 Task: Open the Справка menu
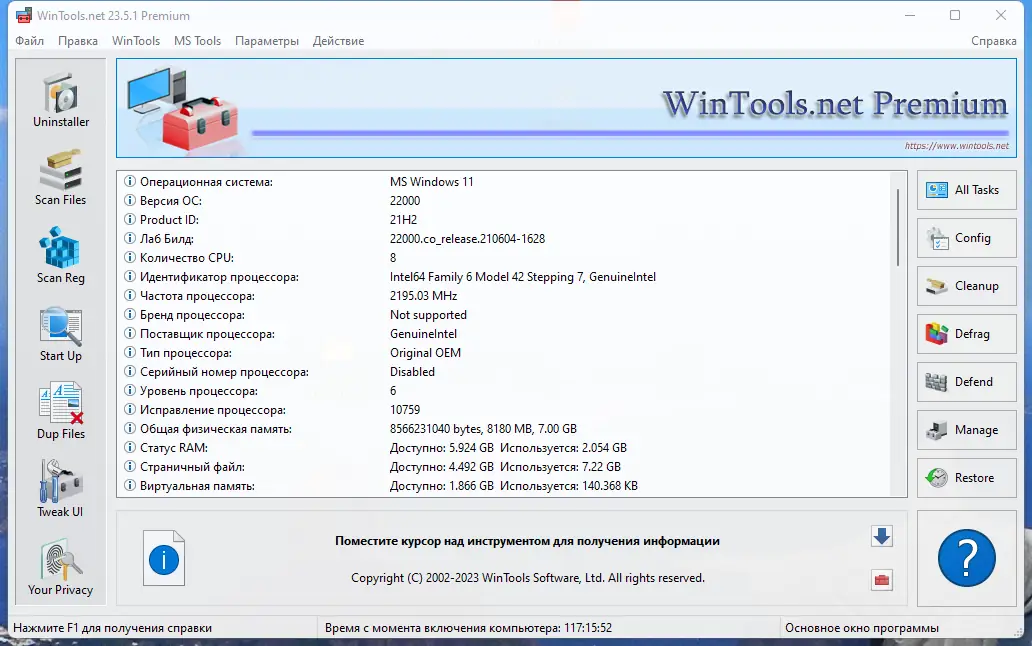pos(993,41)
